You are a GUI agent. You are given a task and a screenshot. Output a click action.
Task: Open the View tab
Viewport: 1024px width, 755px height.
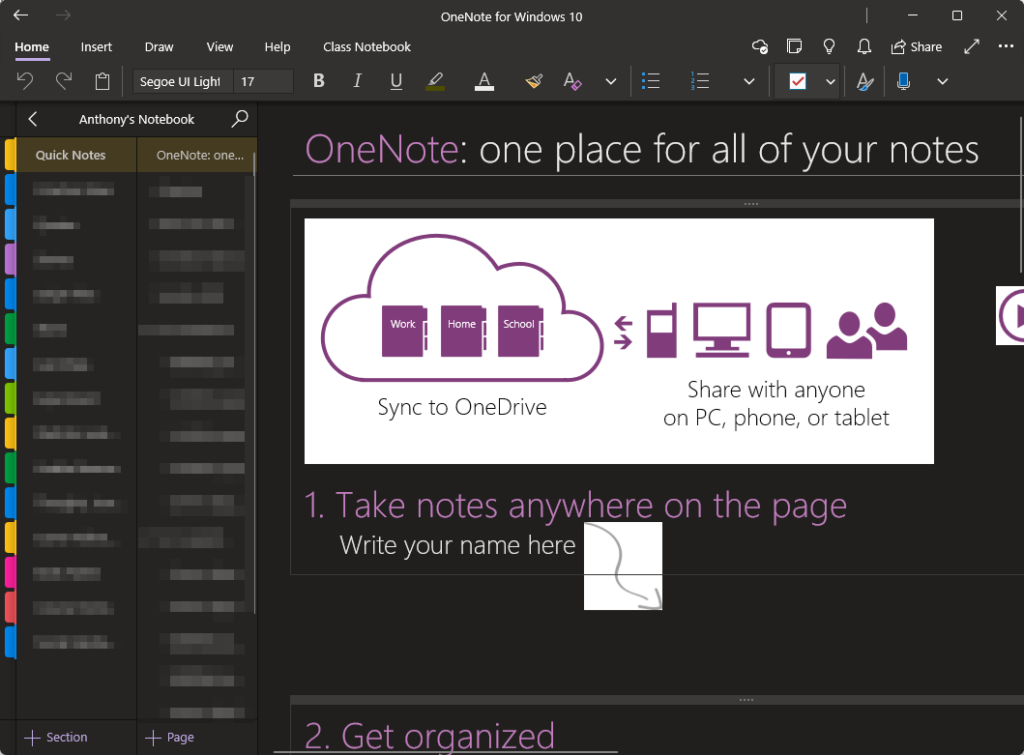pyautogui.click(x=219, y=47)
